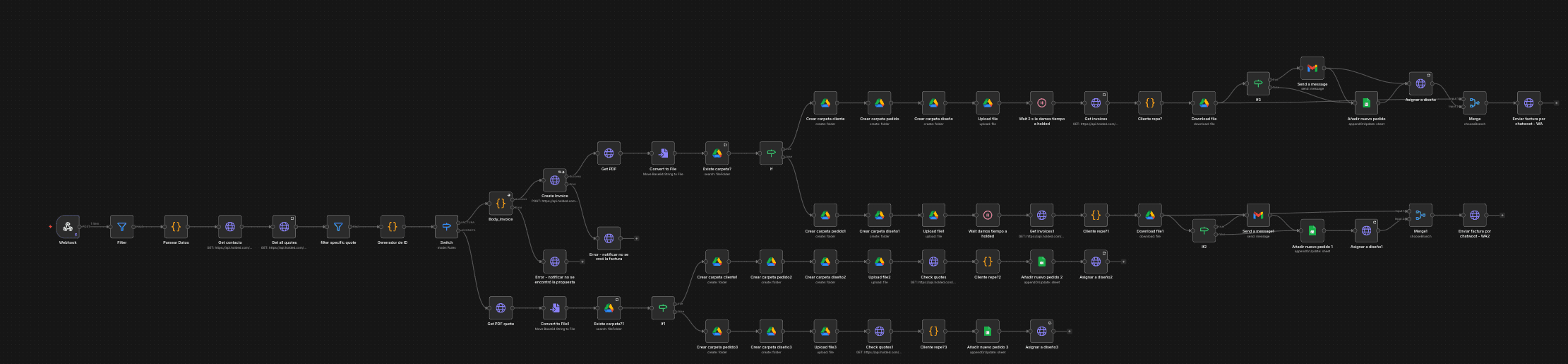Open the If3 conditional node
Image resolution: width=1568 pixels, height=364 pixels.
point(1258,83)
